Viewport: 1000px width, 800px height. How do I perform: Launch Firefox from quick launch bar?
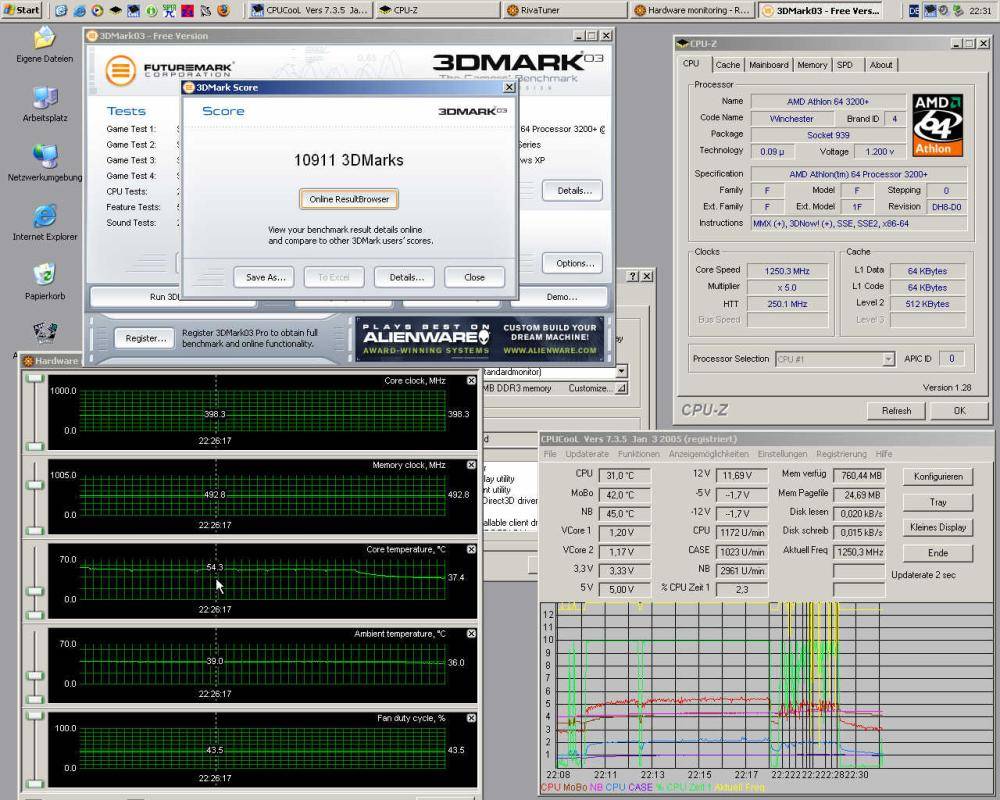click(224, 10)
